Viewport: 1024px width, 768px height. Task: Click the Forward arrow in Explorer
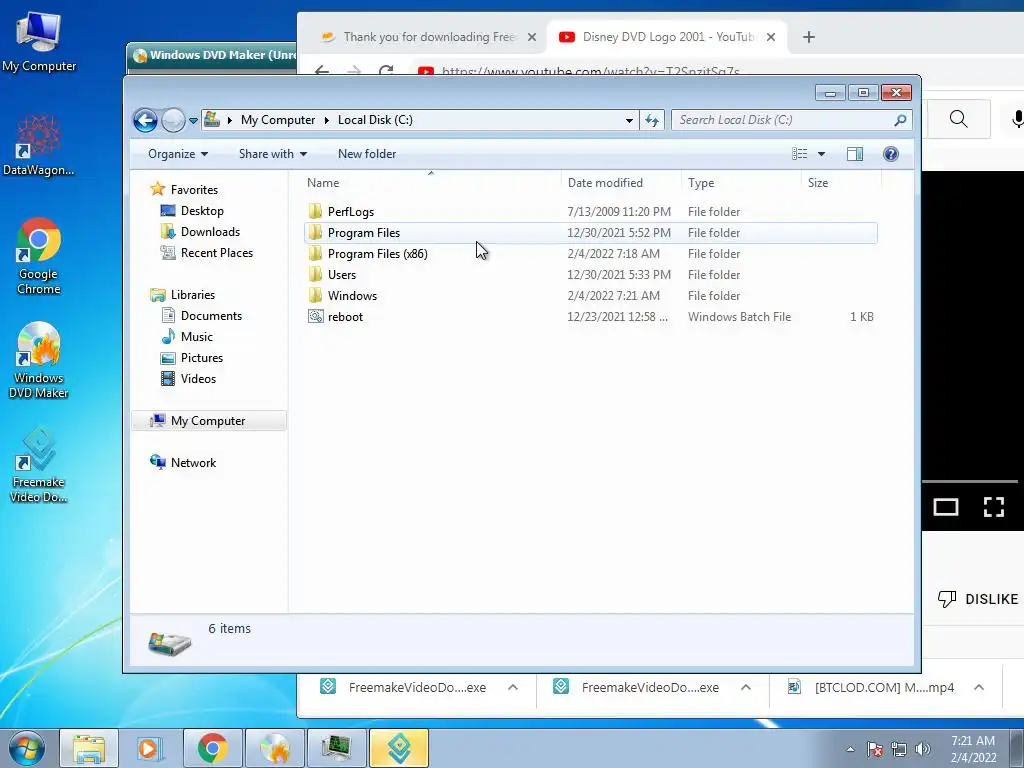point(173,120)
